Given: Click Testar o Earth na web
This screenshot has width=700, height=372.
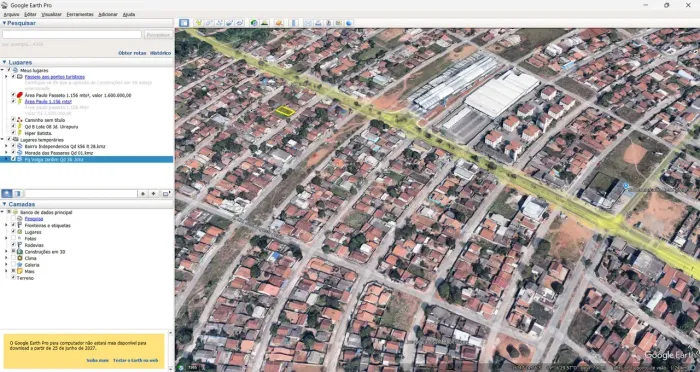Looking at the screenshot, I should 135,360.
